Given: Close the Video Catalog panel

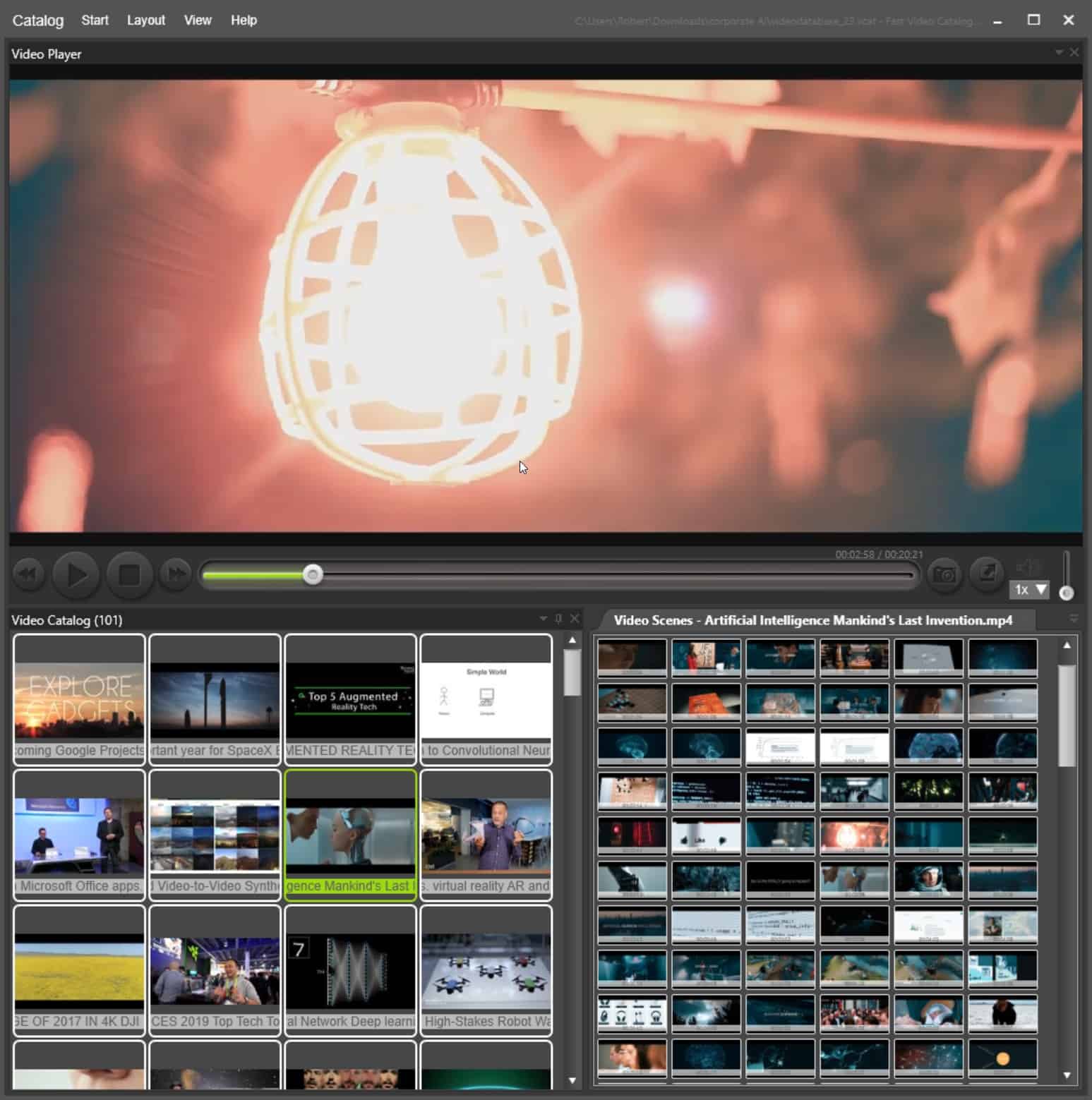Looking at the screenshot, I should 575,618.
